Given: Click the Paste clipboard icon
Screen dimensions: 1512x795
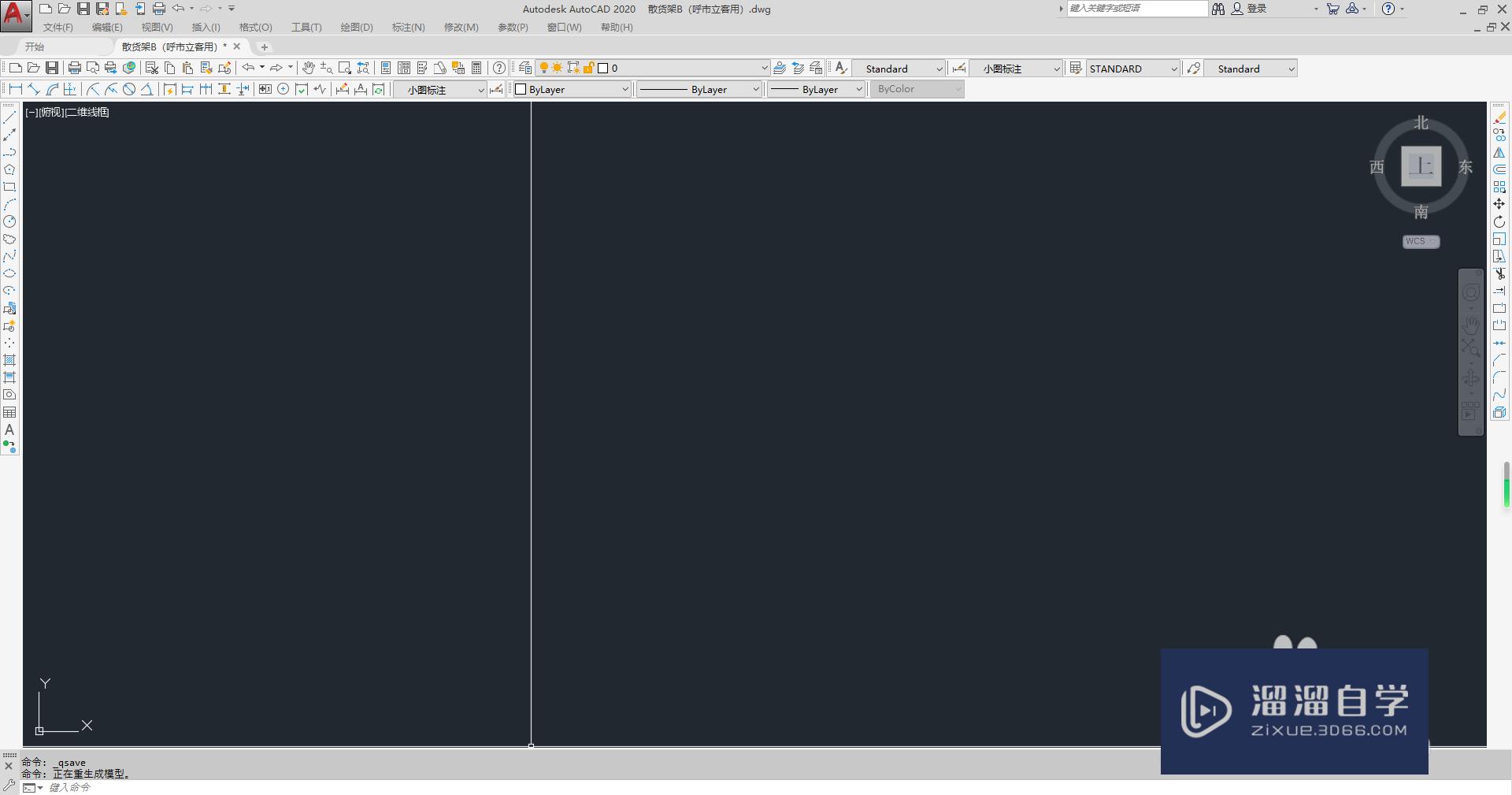Looking at the screenshot, I should (x=187, y=68).
